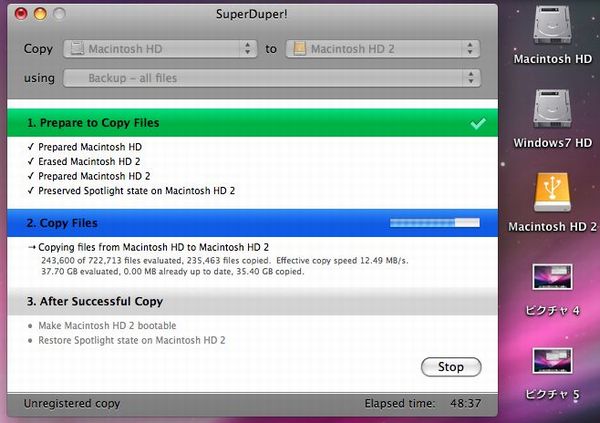Open Backup - all files script dropdown

[272, 78]
